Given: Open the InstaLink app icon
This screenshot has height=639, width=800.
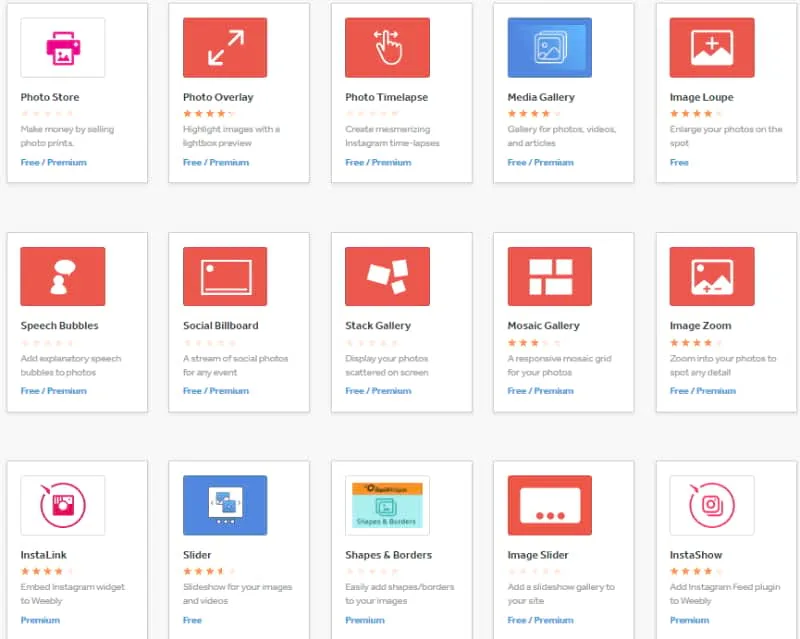Looking at the screenshot, I should [x=63, y=505].
